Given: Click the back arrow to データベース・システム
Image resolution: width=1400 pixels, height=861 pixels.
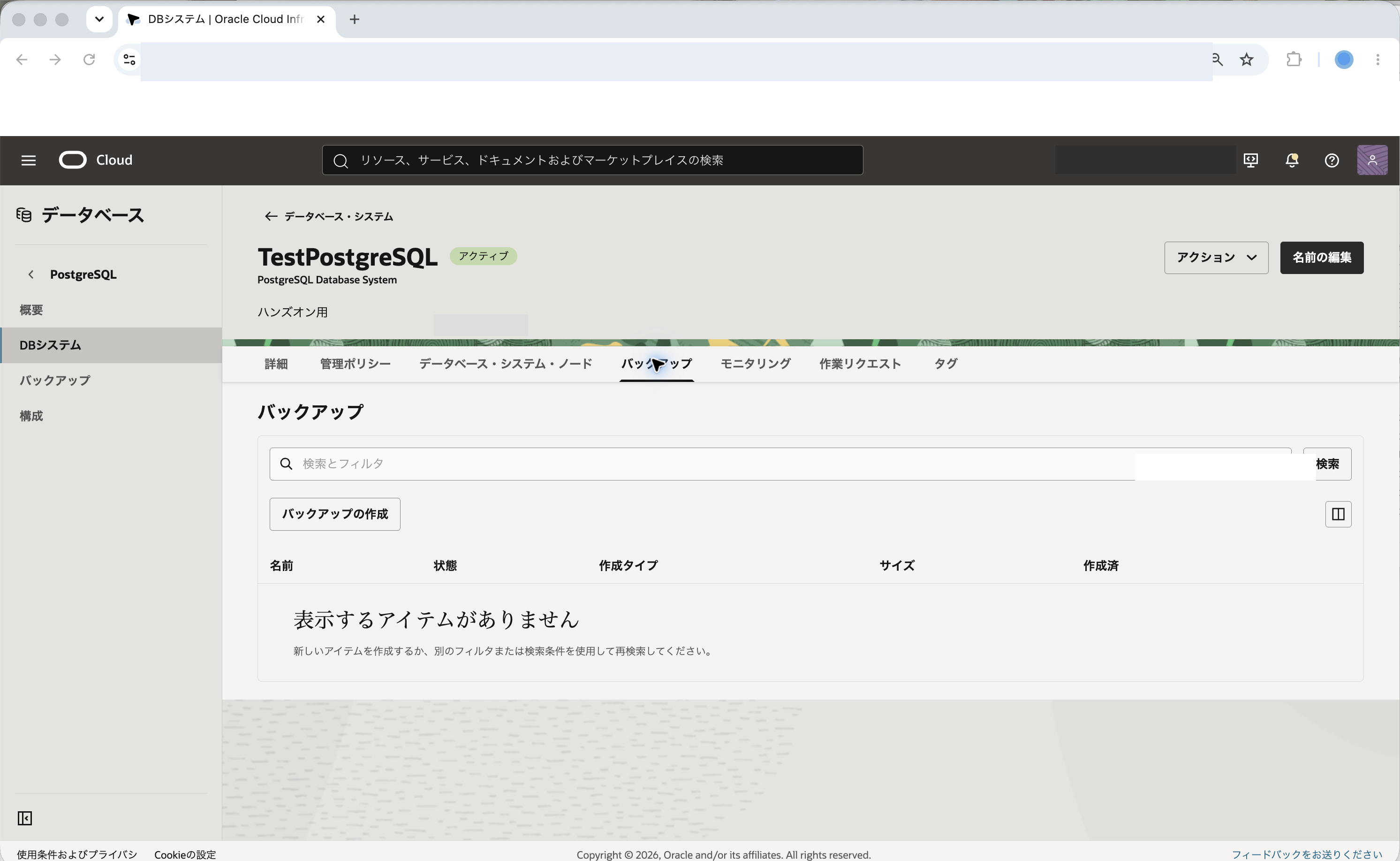Looking at the screenshot, I should [271, 216].
